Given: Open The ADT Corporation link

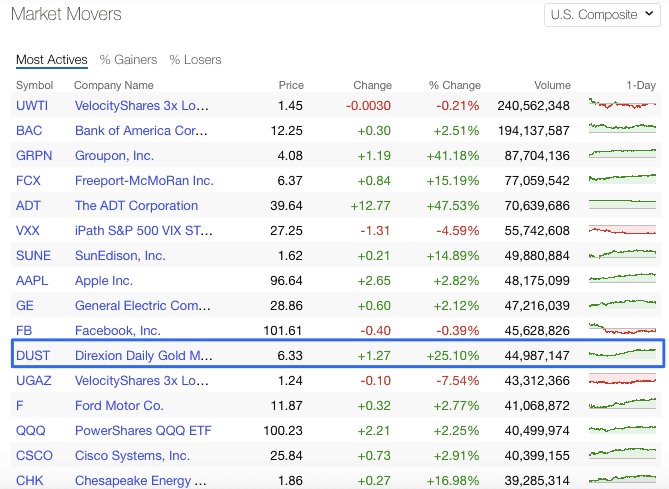Looking at the screenshot, I should 136,206.
